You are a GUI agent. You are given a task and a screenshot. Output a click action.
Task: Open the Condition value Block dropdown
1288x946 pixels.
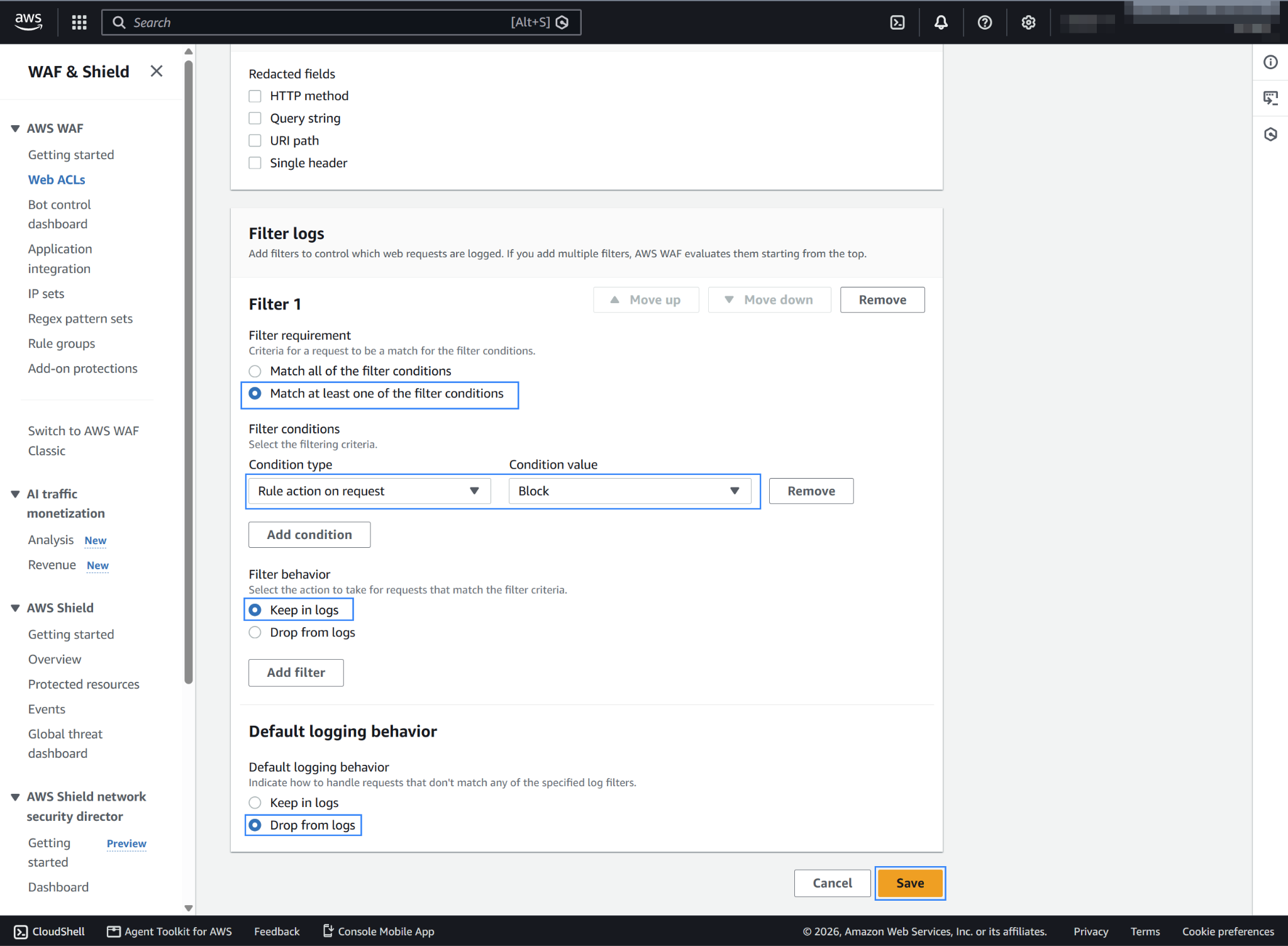pyautogui.click(x=630, y=491)
